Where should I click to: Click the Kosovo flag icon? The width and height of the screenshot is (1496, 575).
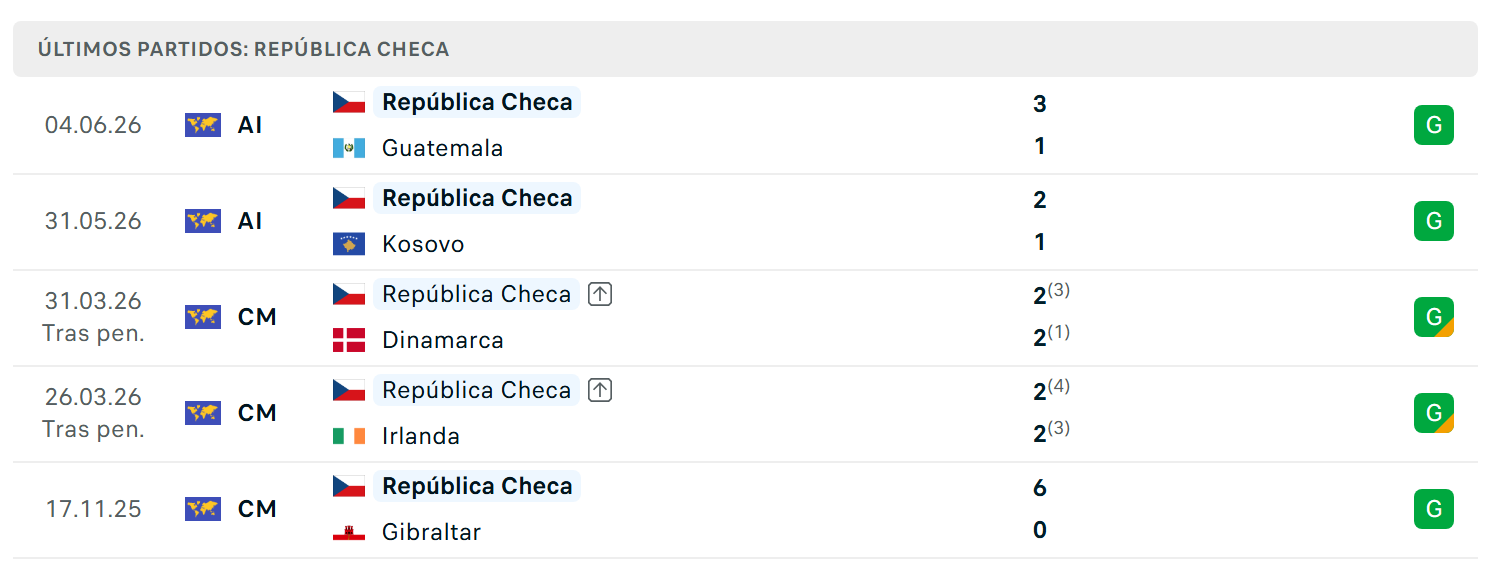click(349, 244)
